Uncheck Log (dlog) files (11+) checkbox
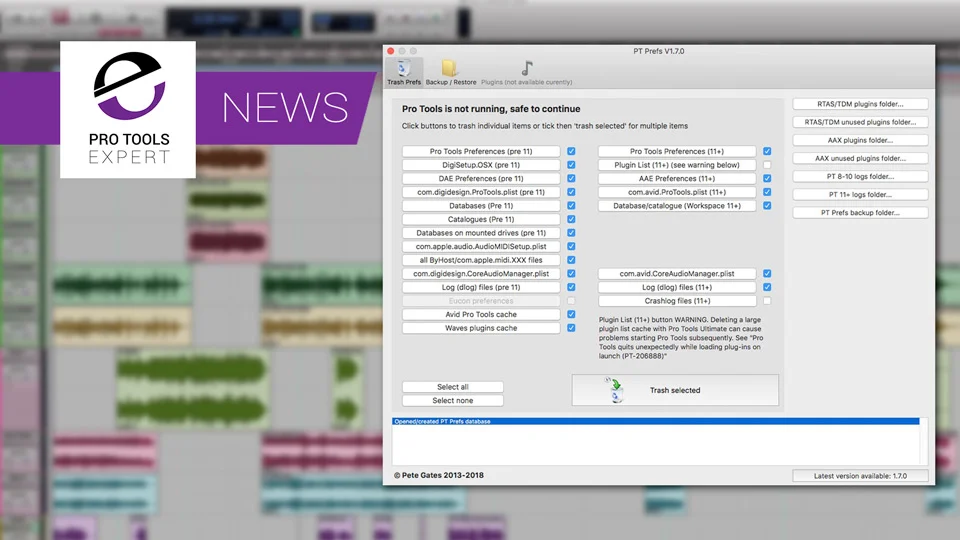The width and height of the screenshot is (960, 540). (767, 287)
